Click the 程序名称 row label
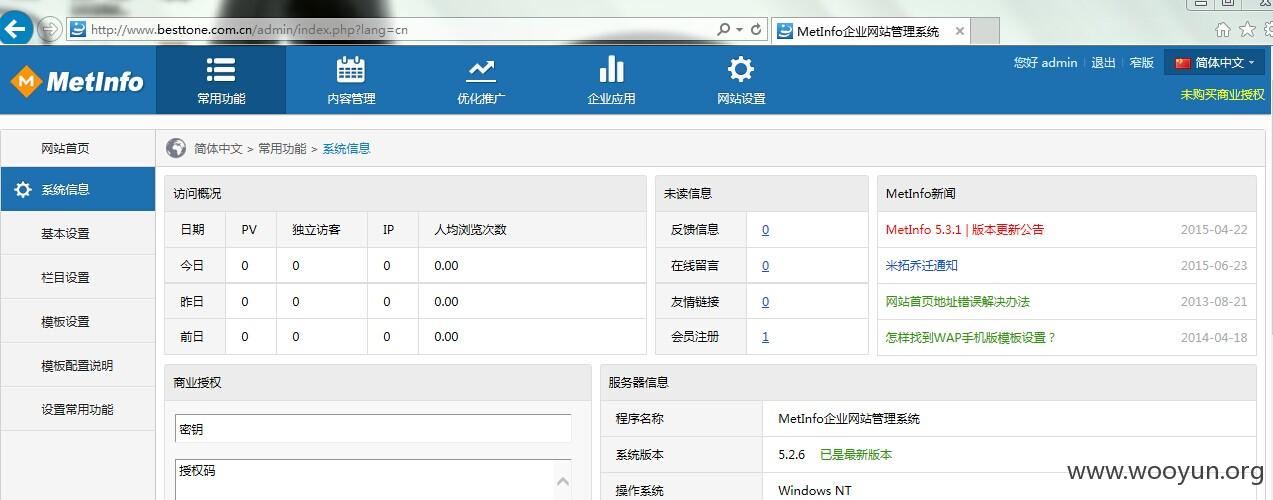The image size is (1273, 500). [640, 418]
